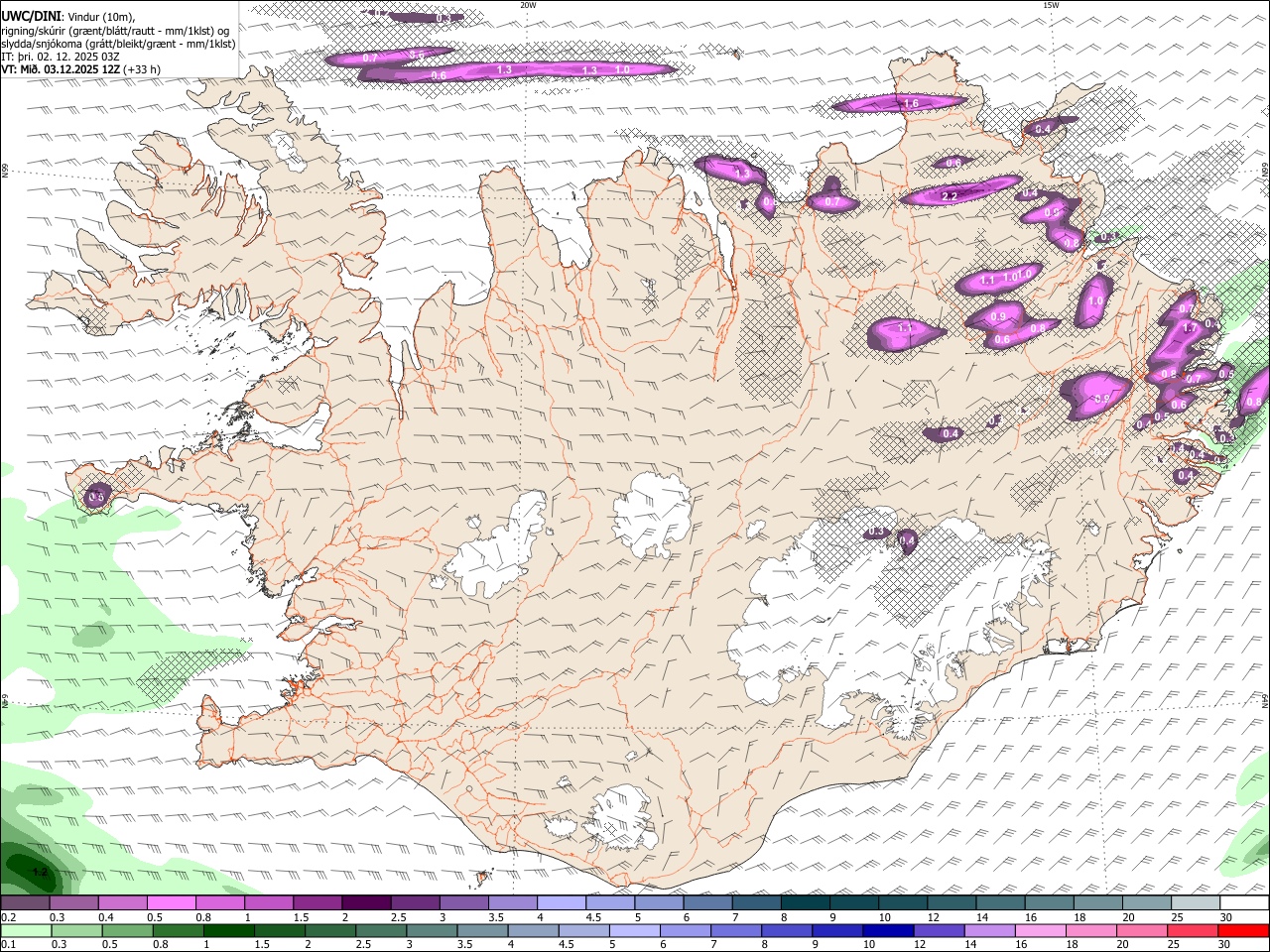Click the UWC/DINI title text
The height and width of the screenshot is (952, 1270).
pyautogui.click(x=31, y=17)
